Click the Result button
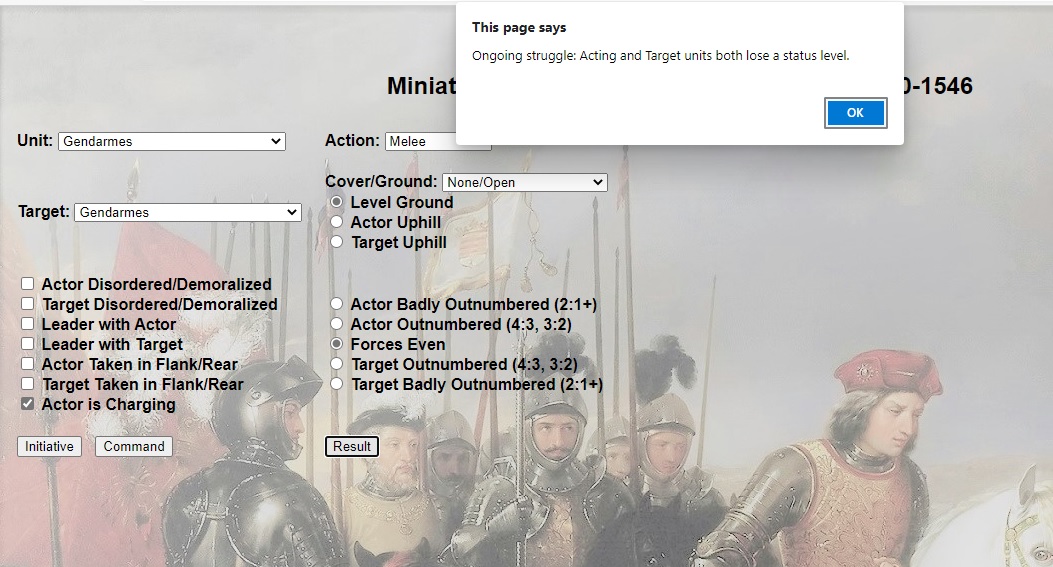1053x567 pixels. tap(352, 446)
